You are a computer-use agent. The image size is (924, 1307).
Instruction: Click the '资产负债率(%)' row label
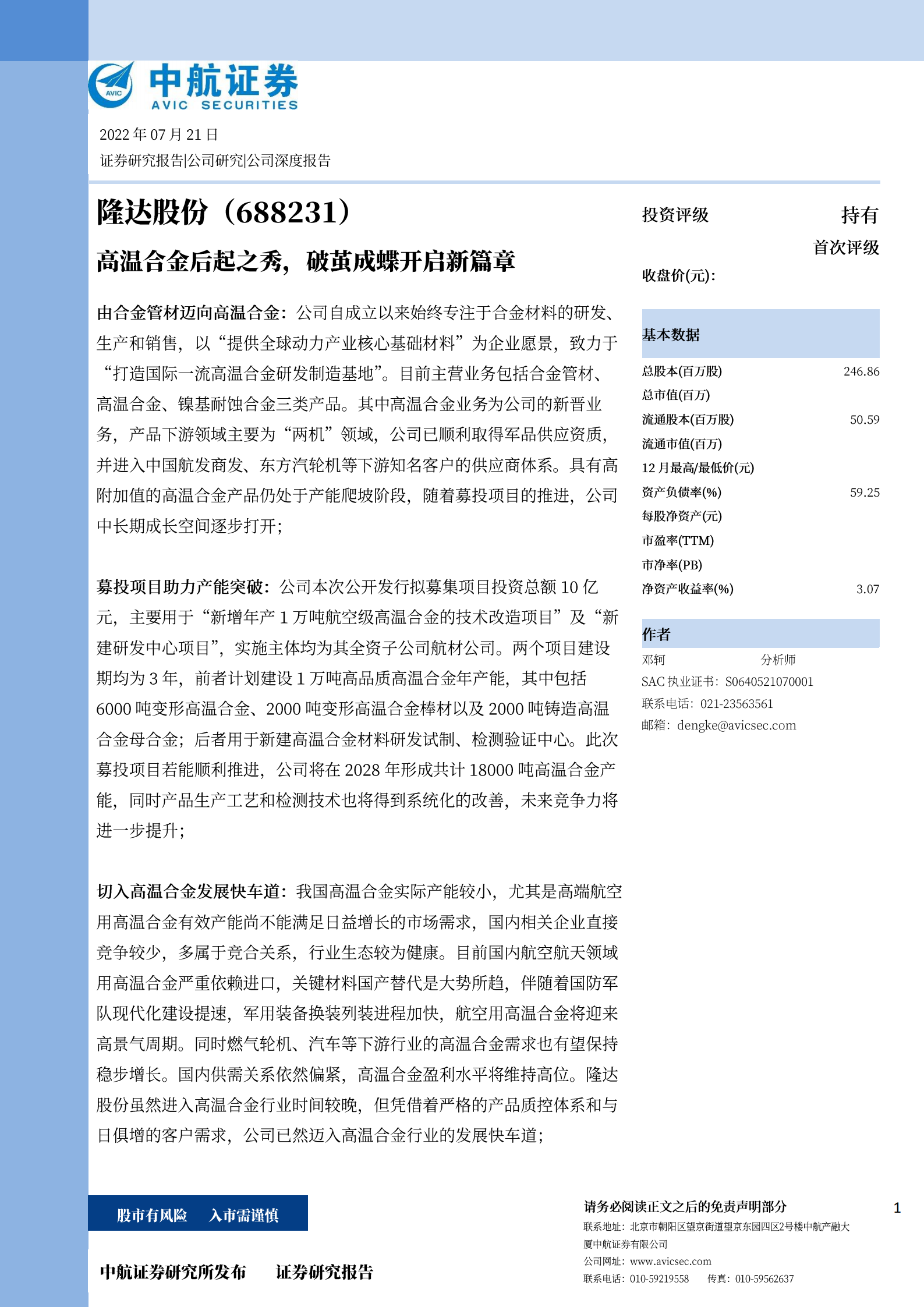[x=682, y=493]
